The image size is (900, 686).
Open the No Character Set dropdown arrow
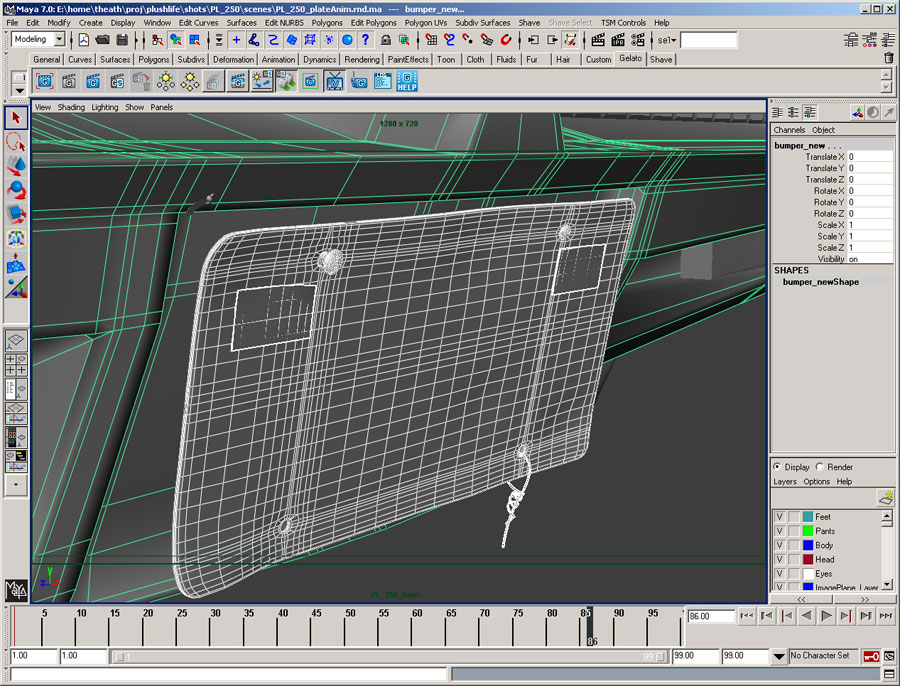(x=779, y=656)
